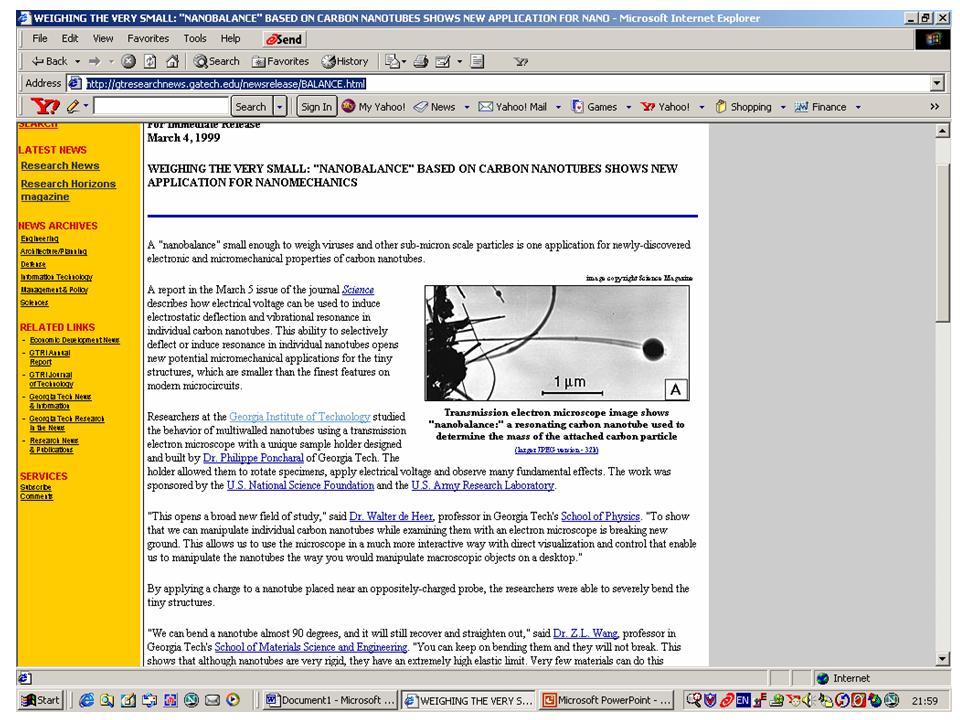Open the File menu
Image resolution: width=960 pixels, height=720 pixels.
tap(40, 39)
